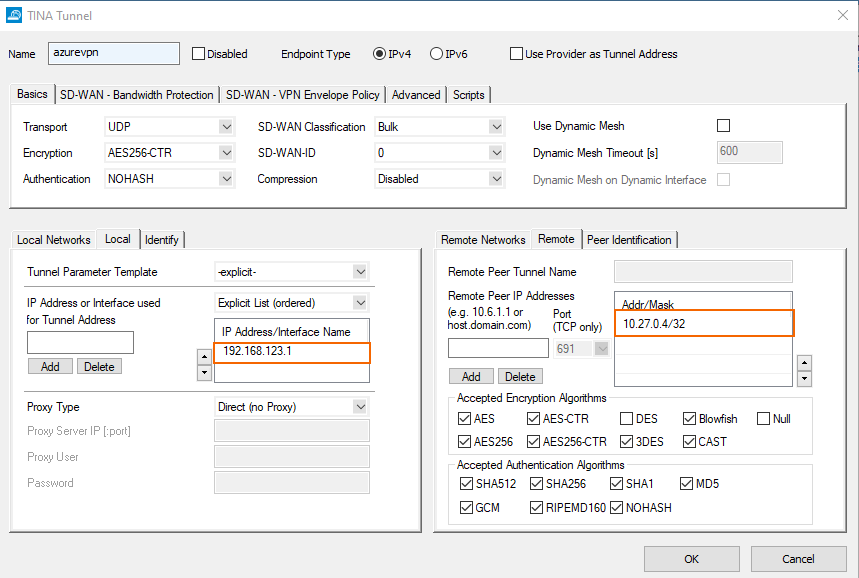Click Add under remote peer IP field
Screen dimensions: 859x578
pyautogui.click(x=471, y=376)
